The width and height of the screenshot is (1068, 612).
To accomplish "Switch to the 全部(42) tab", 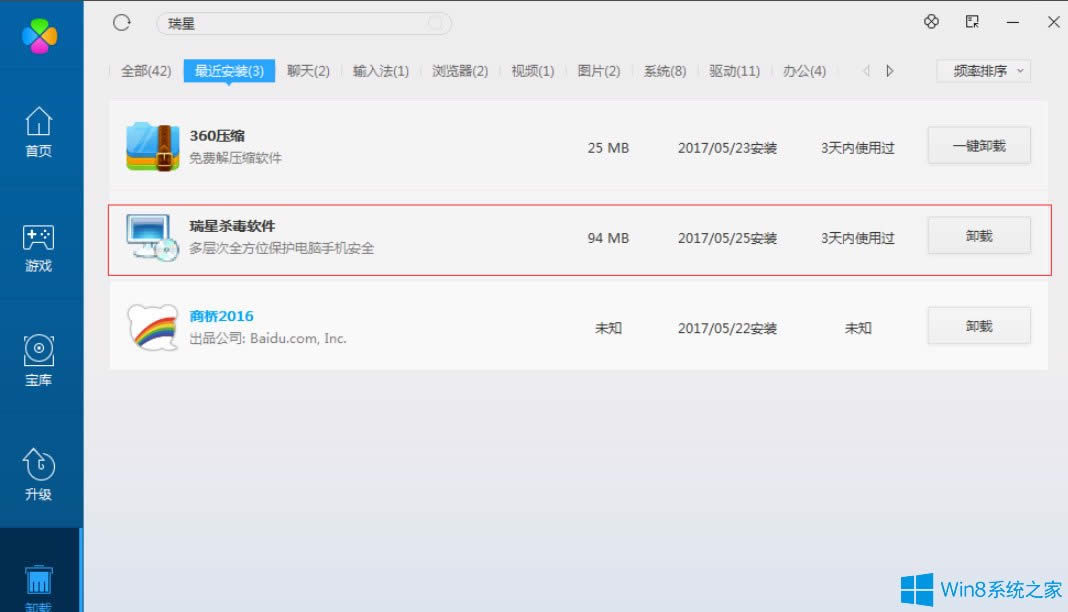I will (145, 70).
